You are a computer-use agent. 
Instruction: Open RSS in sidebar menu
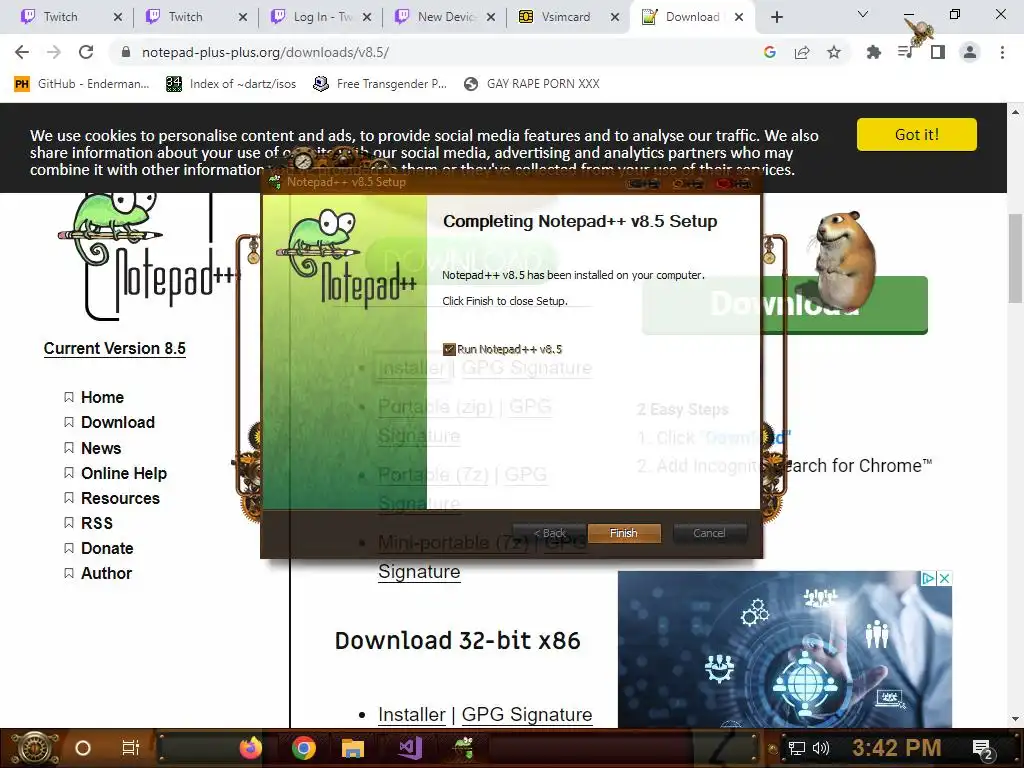coord(97,523)
